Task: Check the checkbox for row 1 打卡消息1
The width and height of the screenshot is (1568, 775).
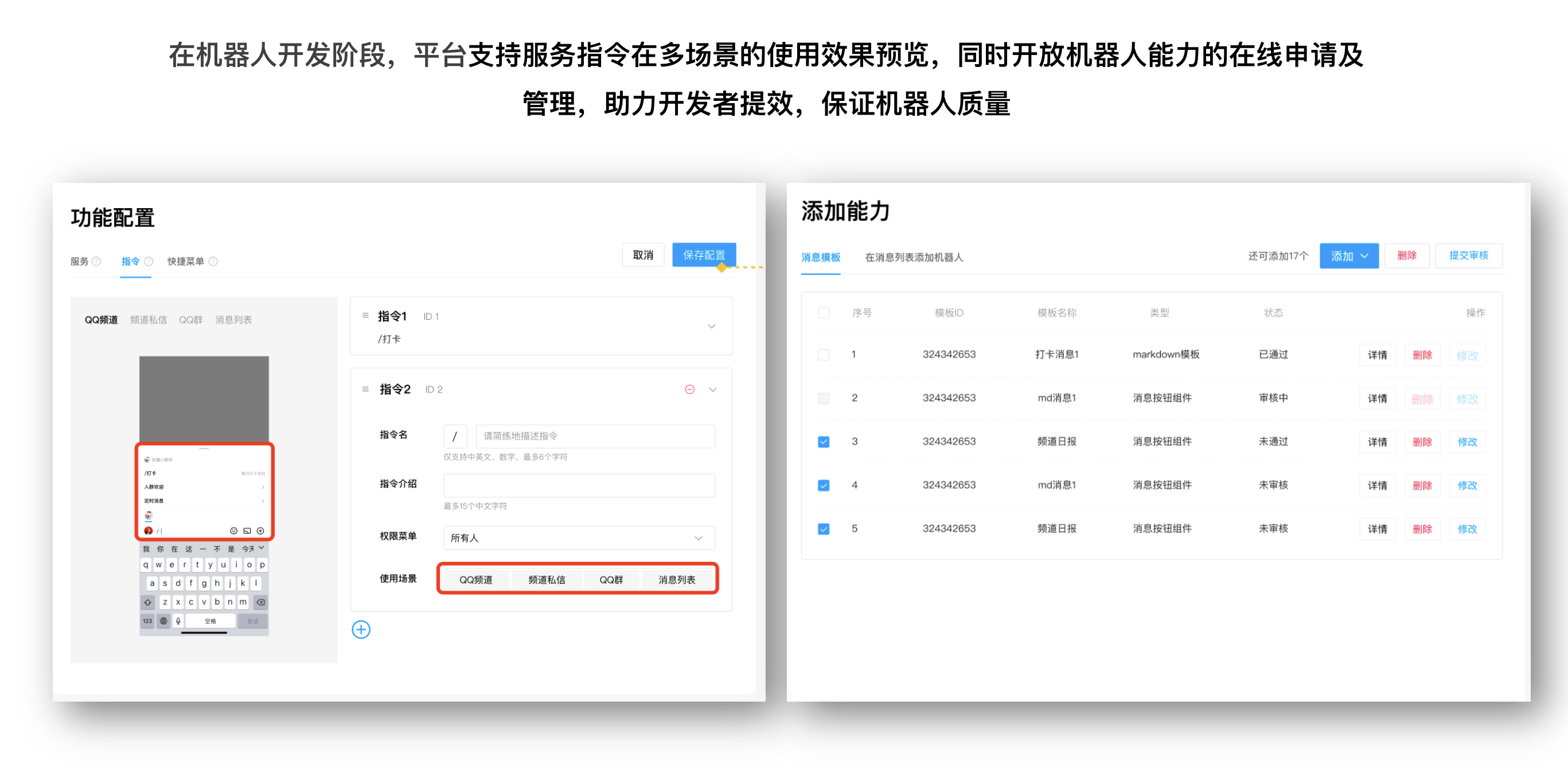Action: click(824, 355)
